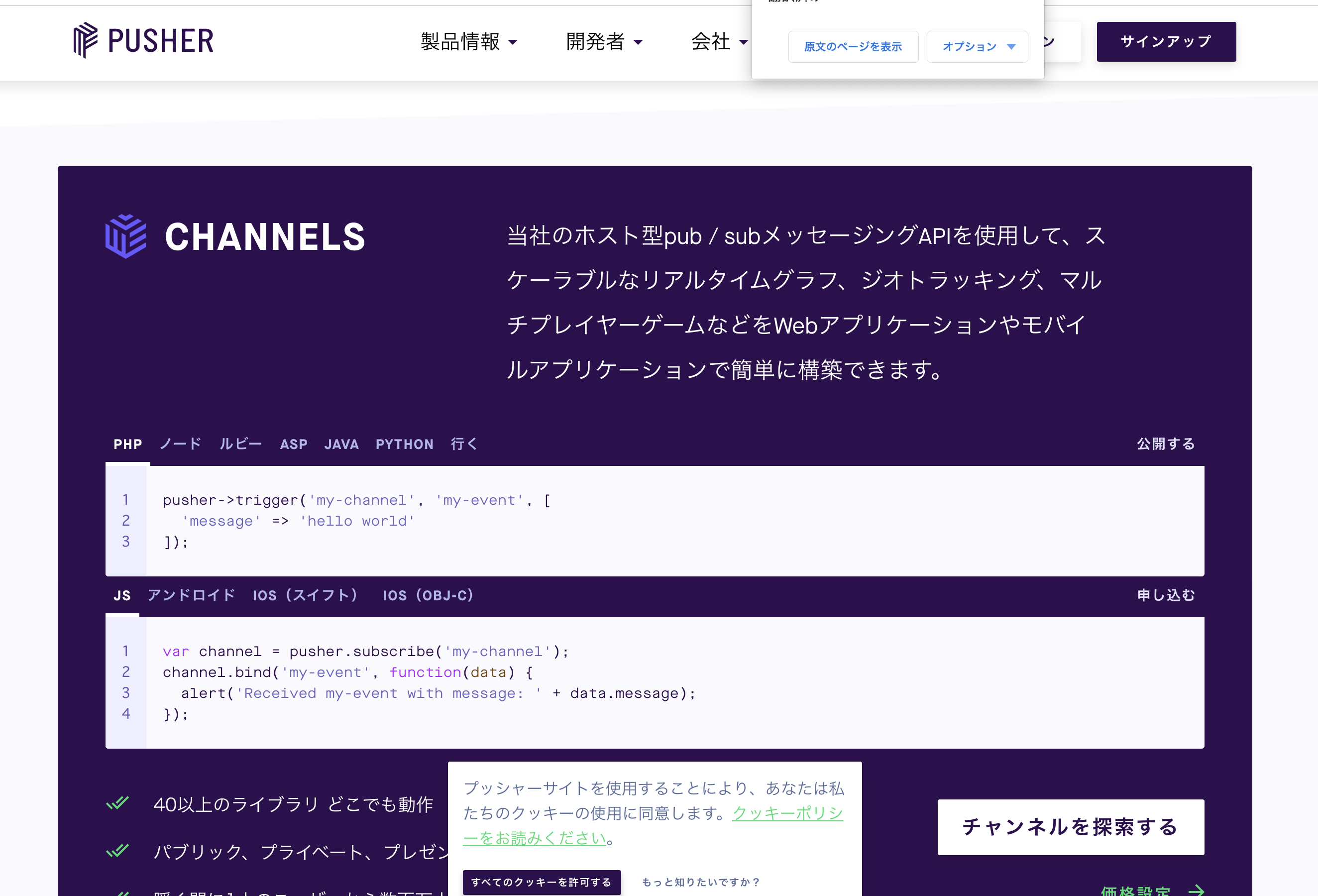Screen dimensions: 1318x896
Task: Expand the 製品情報 navigation dropdown
Action: [469, 41]
